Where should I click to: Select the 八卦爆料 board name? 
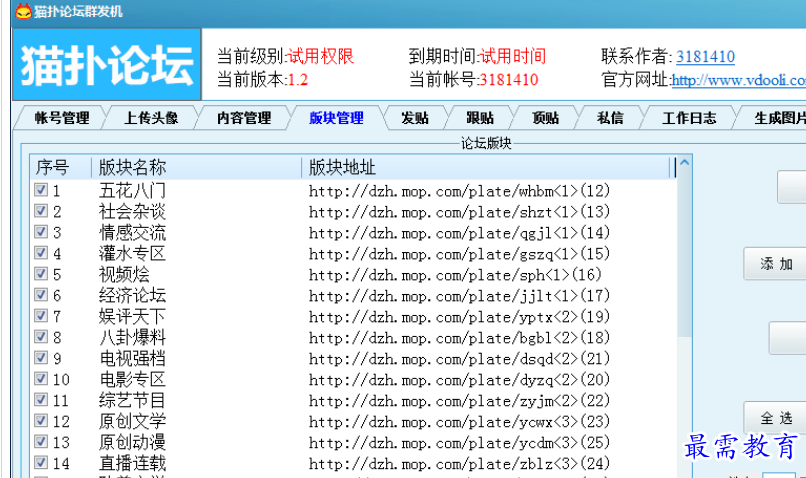coord(132,338)
